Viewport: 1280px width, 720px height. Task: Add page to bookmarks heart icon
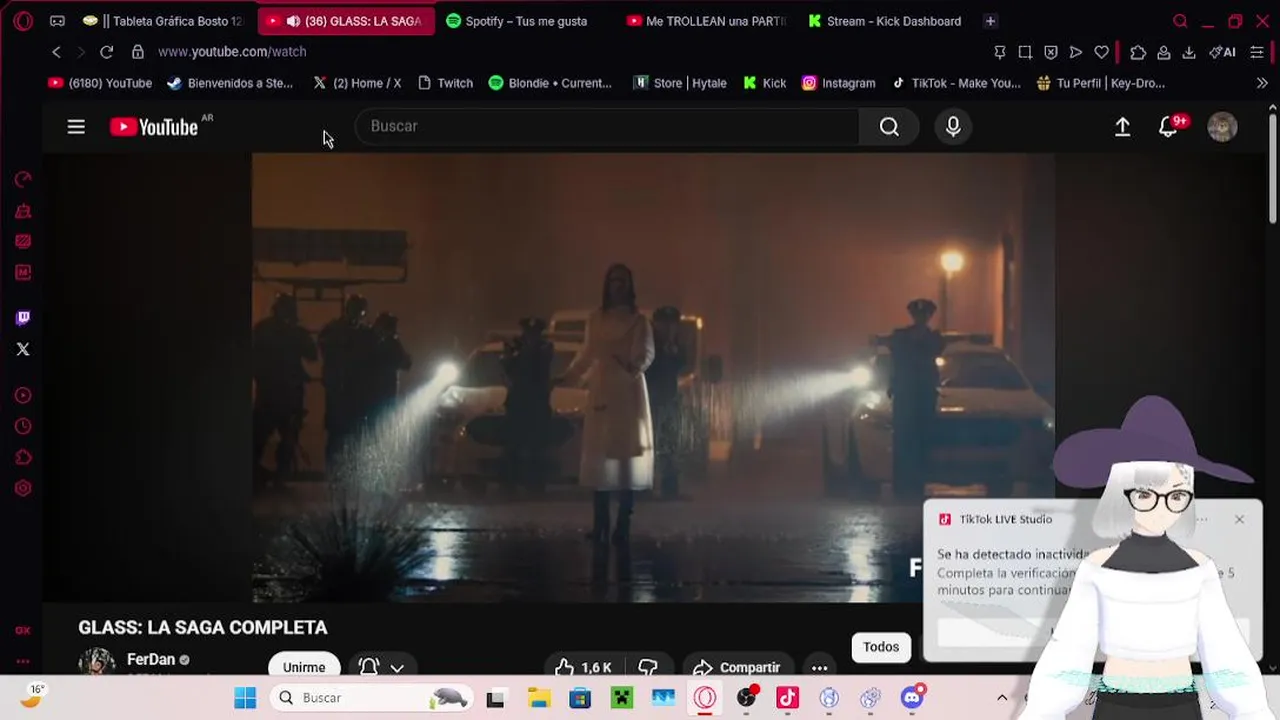pos(1101,52)
